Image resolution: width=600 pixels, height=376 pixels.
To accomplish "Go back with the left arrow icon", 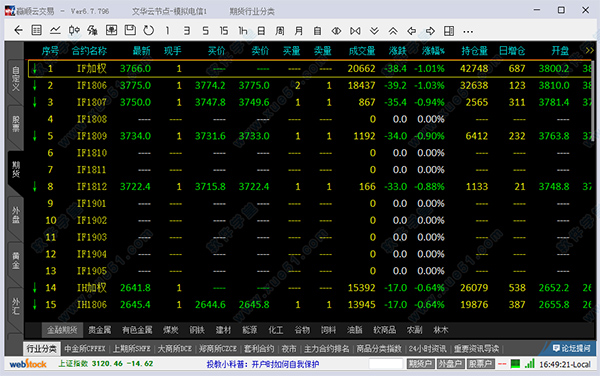I will (18, 30).
